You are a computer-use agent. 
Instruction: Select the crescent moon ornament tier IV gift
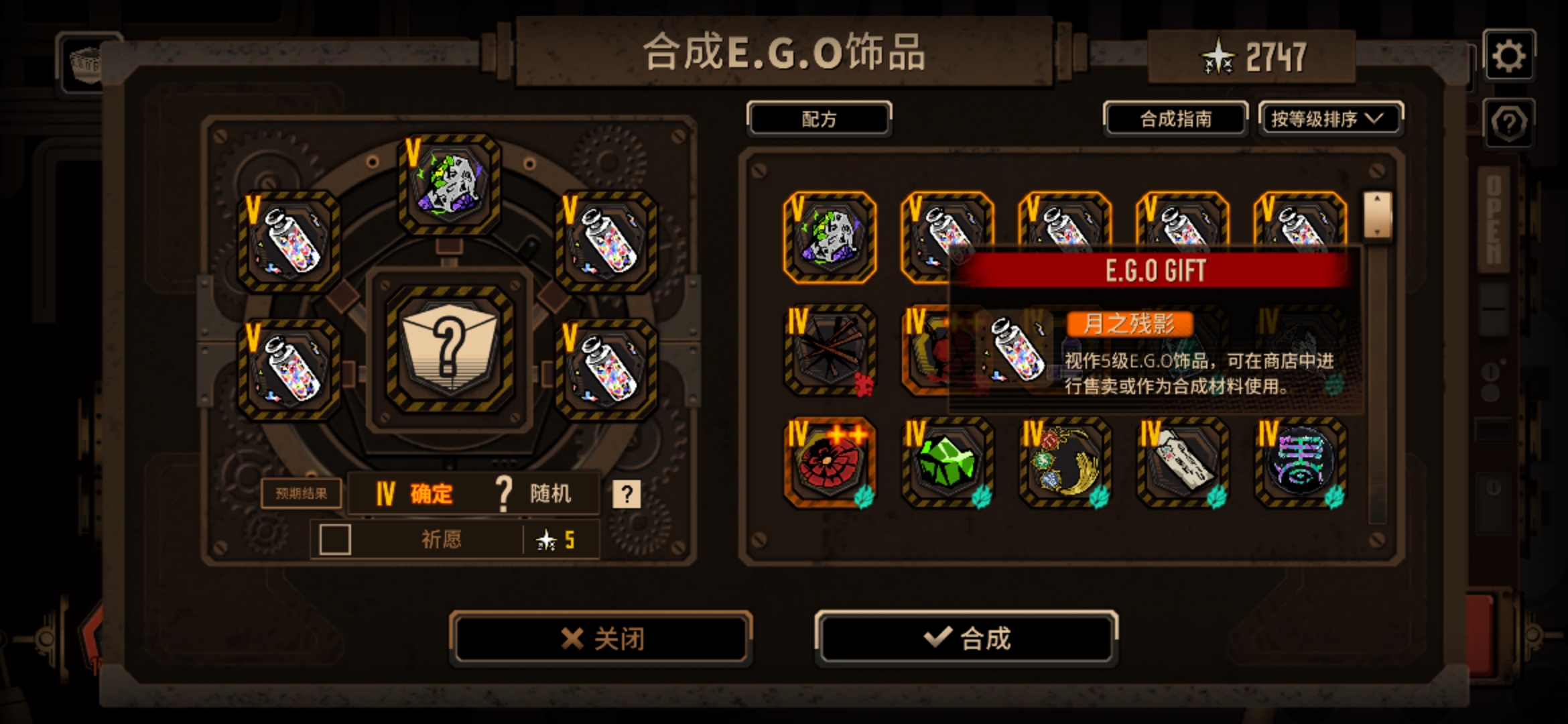1065,463
